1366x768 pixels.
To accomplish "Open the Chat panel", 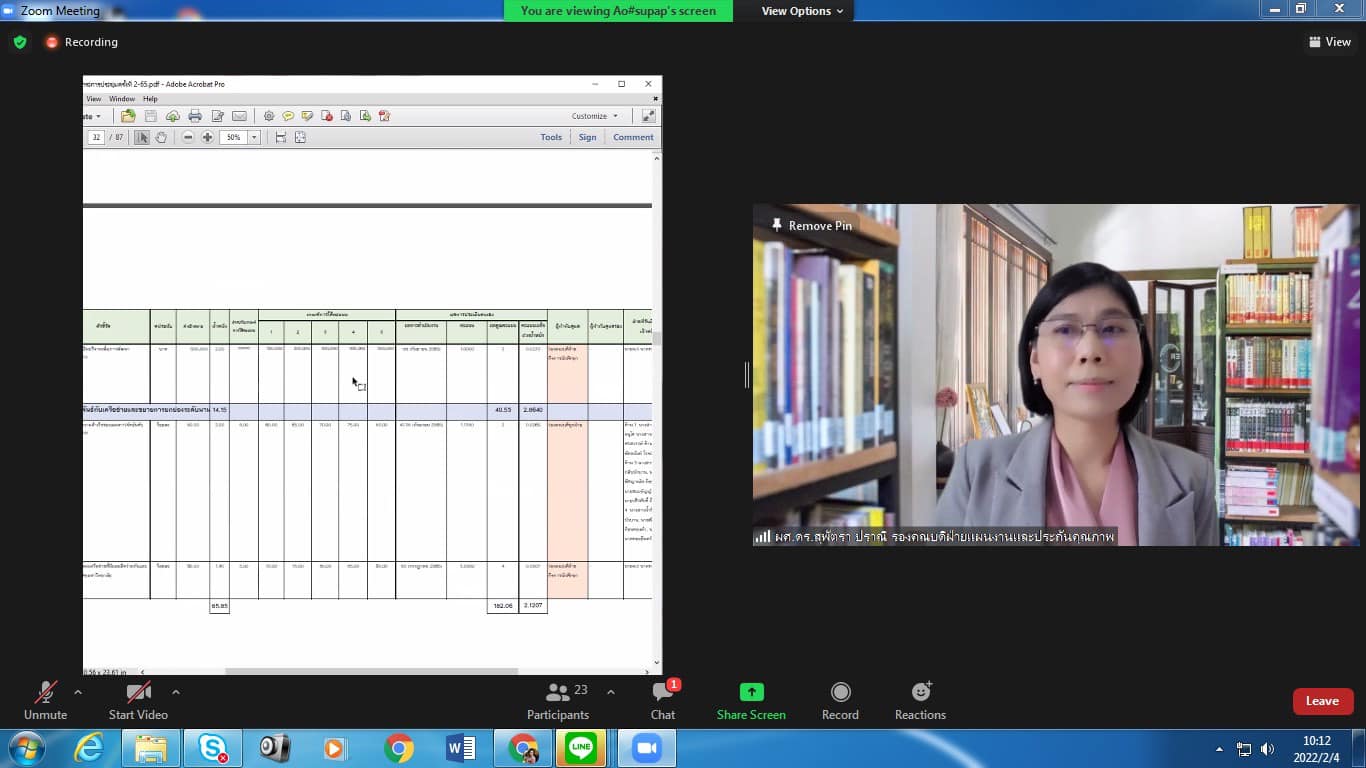I will (x=663, y=700).
